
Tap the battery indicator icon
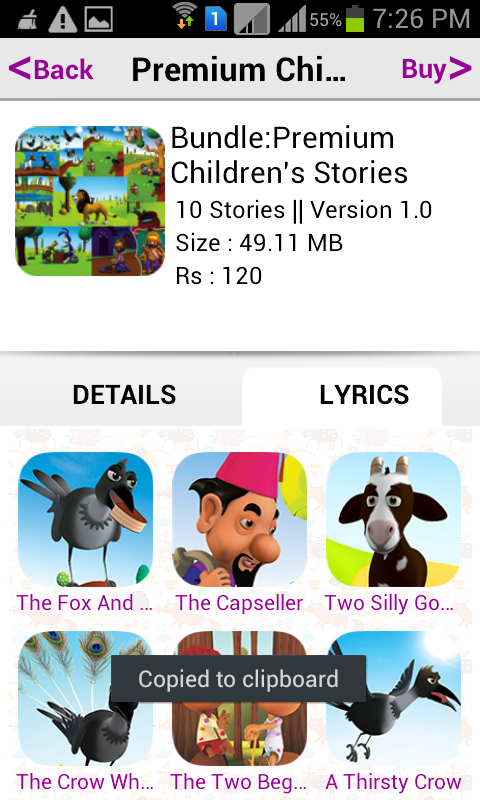click(x=355, y=19)
